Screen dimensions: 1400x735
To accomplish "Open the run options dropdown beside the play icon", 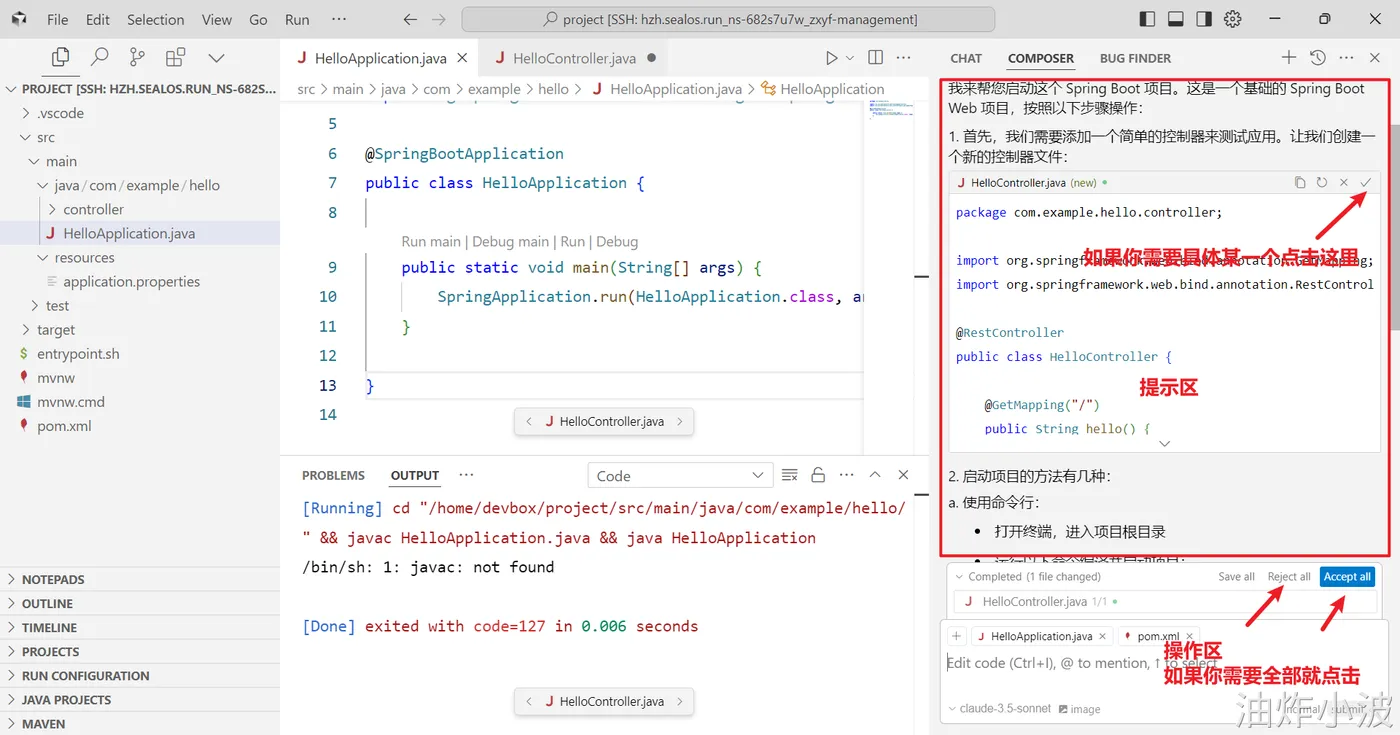I will tap(851, 58).
